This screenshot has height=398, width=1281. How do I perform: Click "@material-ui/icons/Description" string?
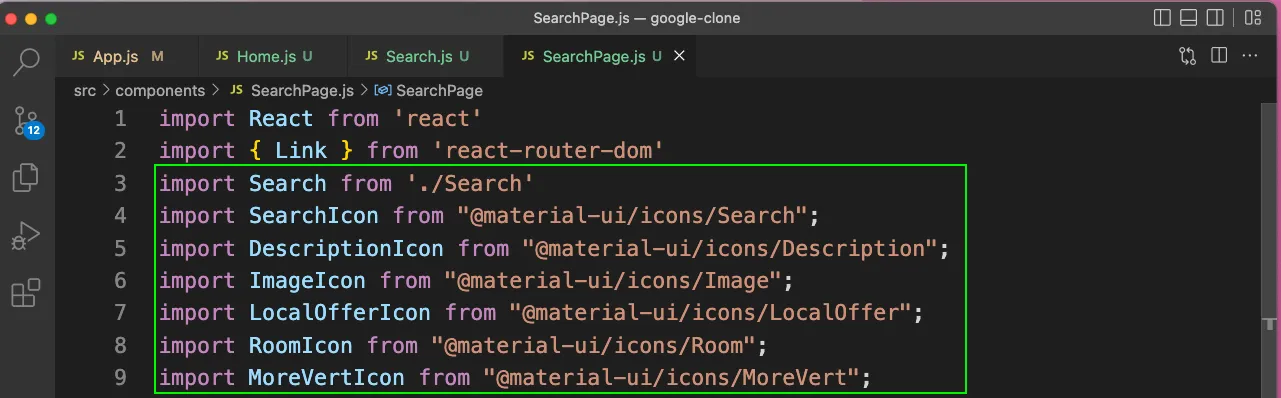[731, 248]
